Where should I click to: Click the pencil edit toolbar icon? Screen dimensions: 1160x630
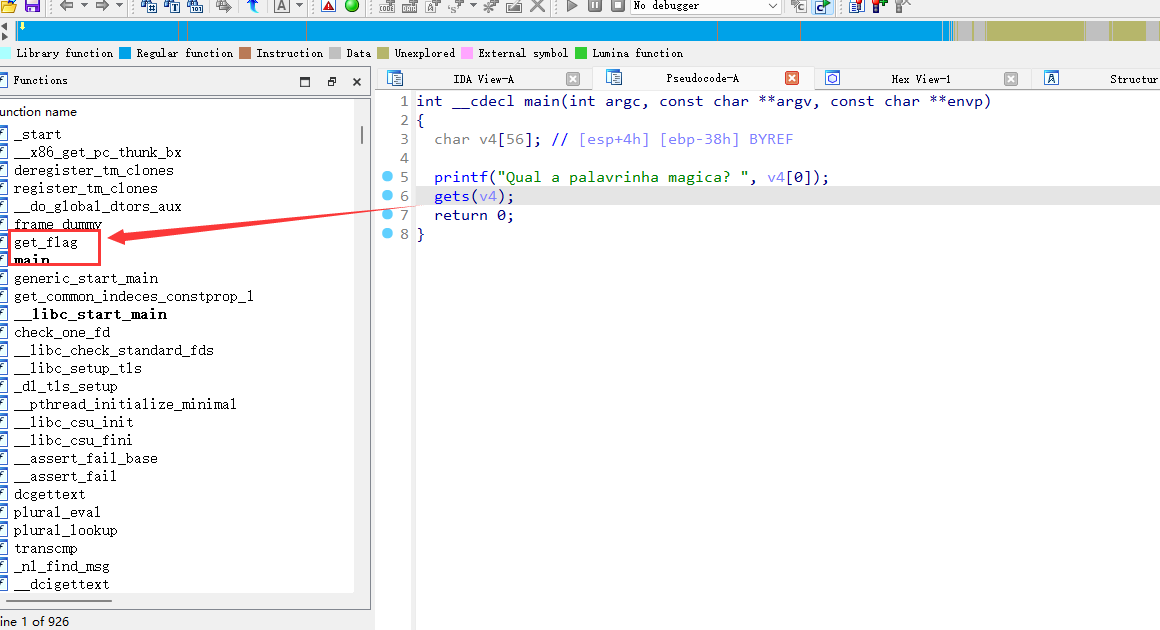pos(514,6)
